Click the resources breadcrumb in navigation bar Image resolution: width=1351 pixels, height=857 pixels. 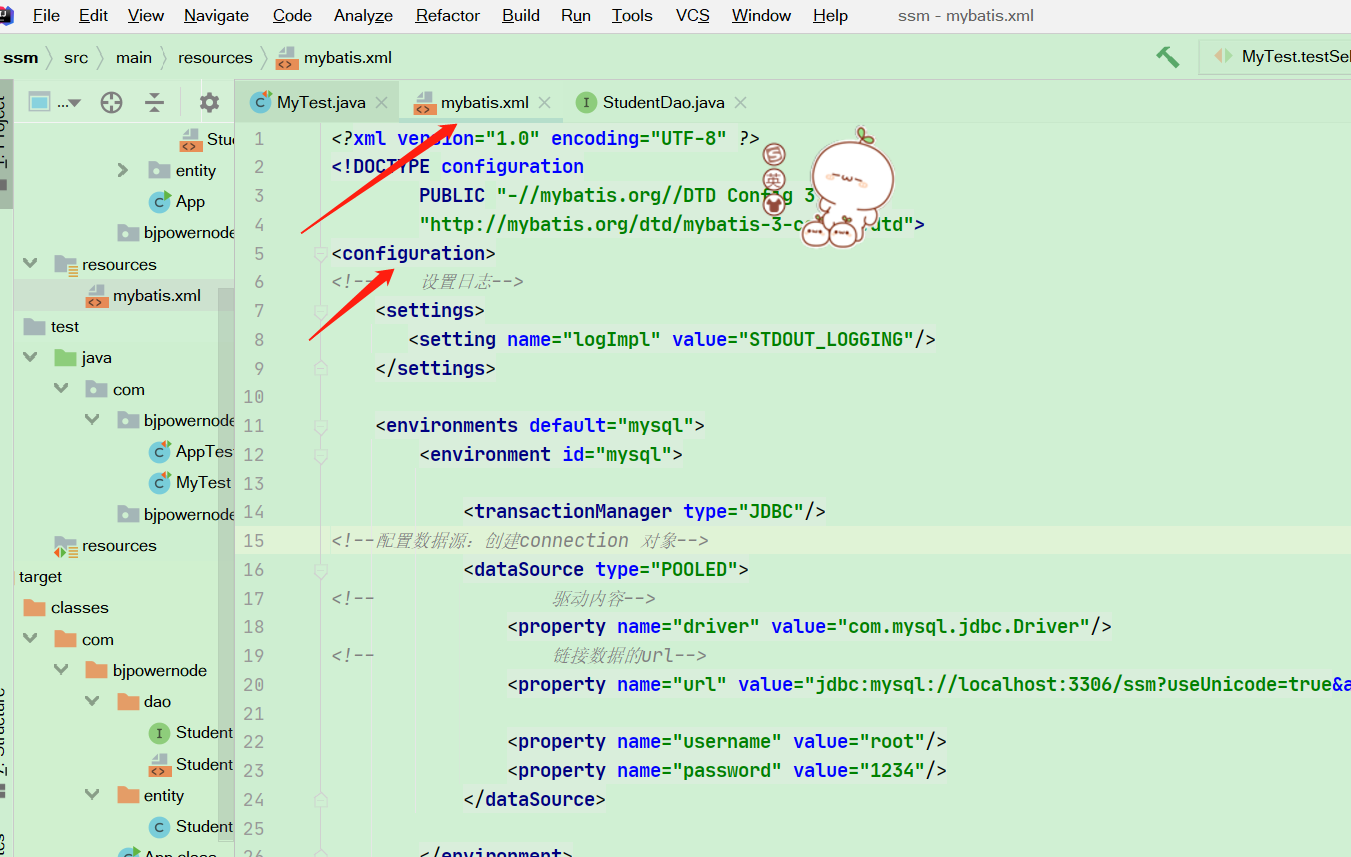[x=215, y=57]
